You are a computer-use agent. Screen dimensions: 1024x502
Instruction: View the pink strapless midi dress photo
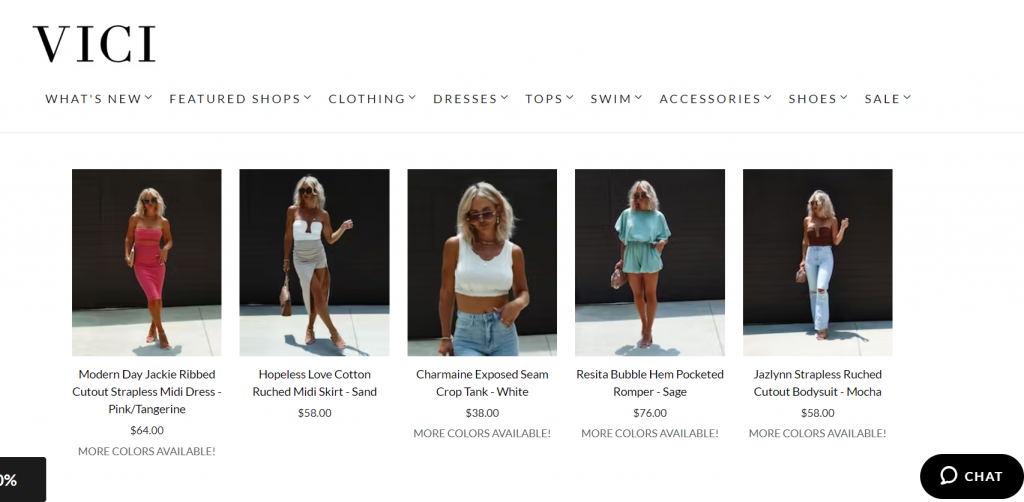click(x=147, y=262)
